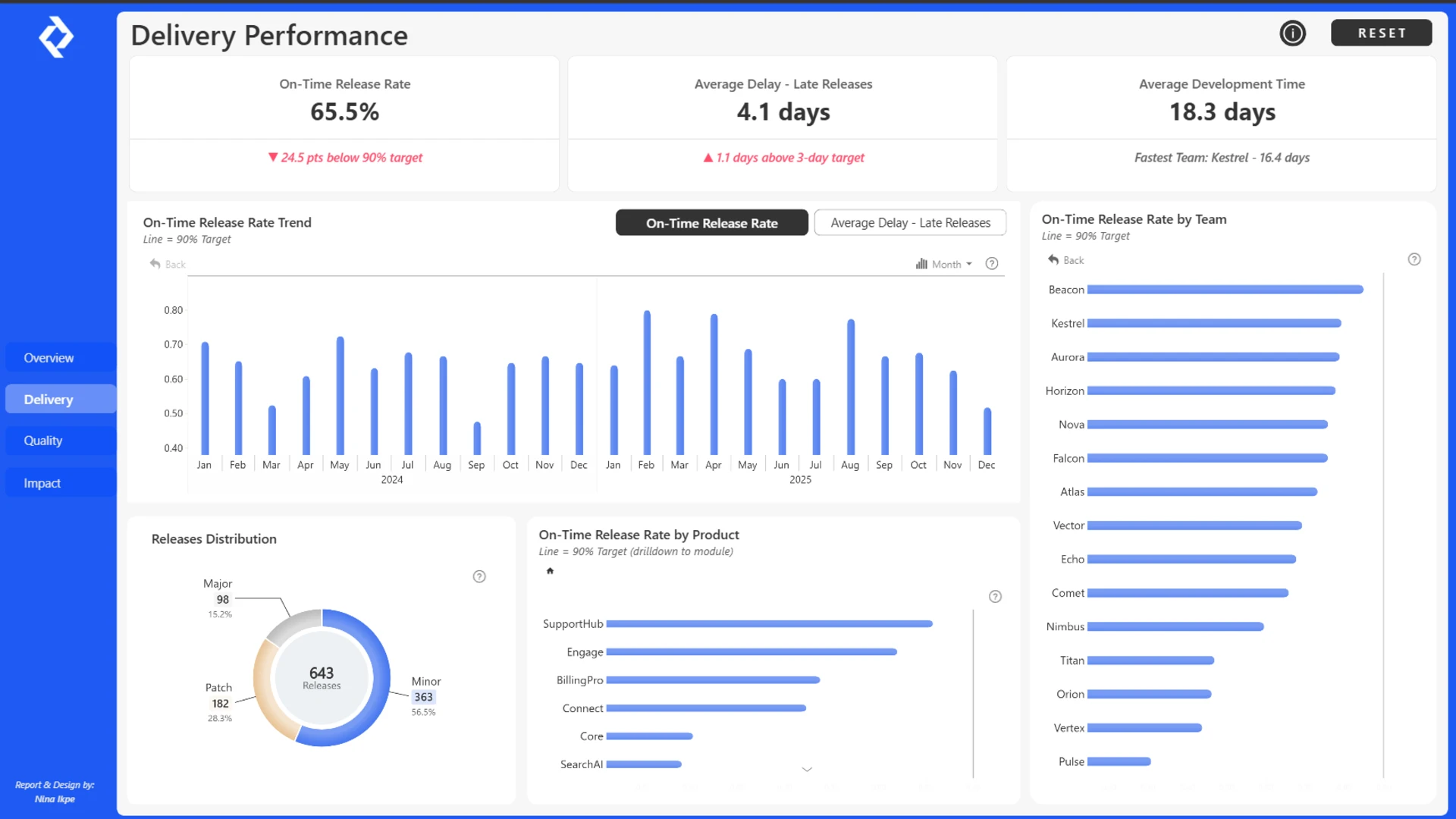
Task: Click the 18.3 days development time value
Action: (1222, 112)
